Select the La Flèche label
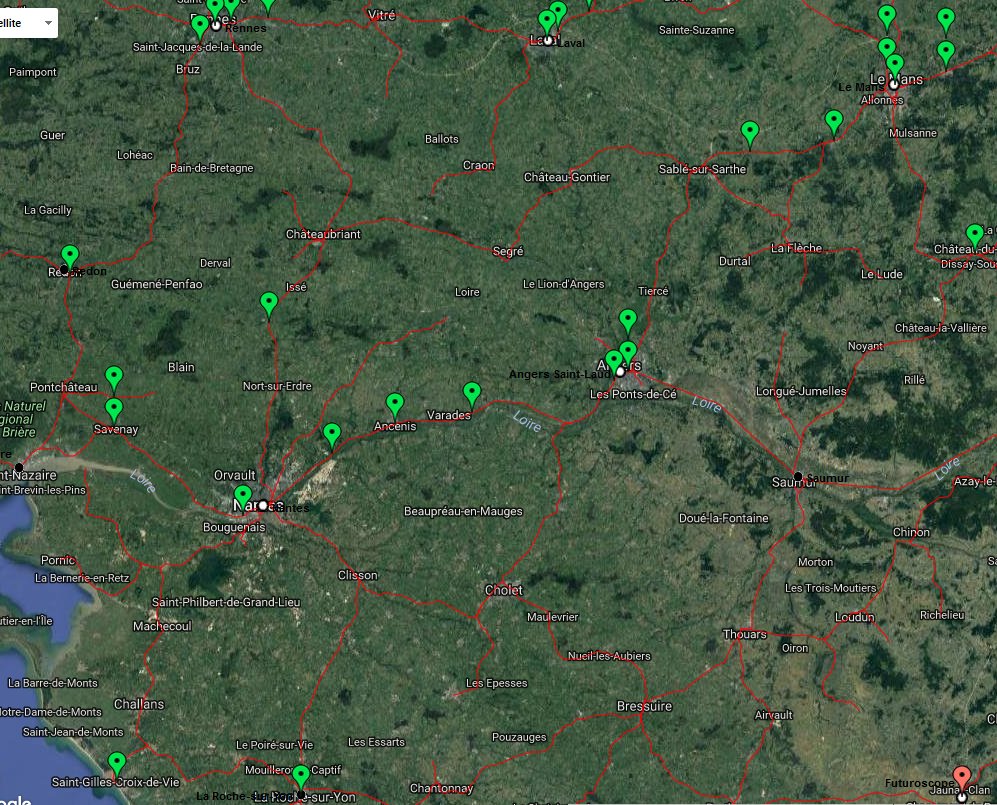Image resolution: width=997 pixels, height=805 pixels. [797, 248]
